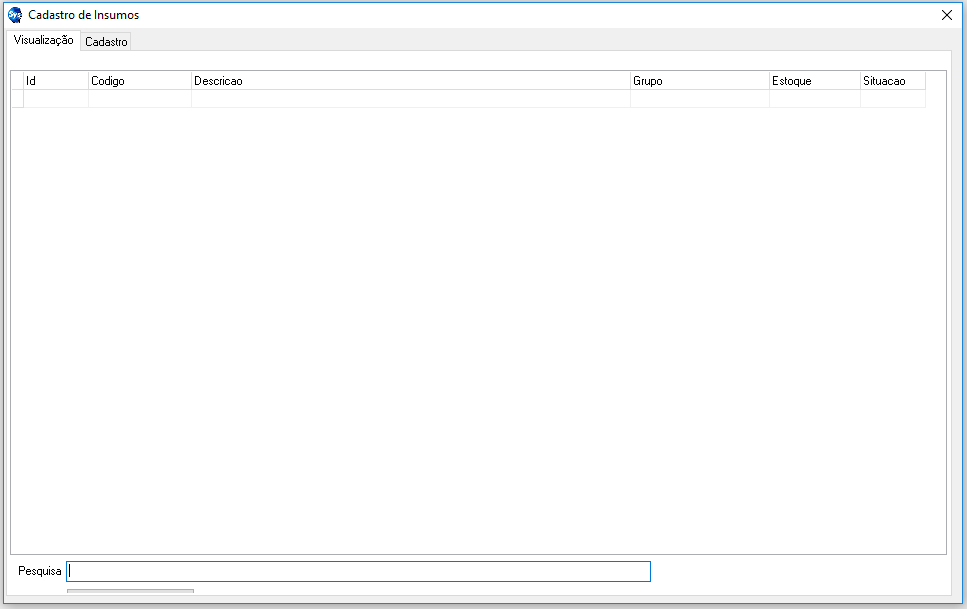This screenshot has width=967, height=609.
Task: Click the application icon in title bar
Action: 15,15
